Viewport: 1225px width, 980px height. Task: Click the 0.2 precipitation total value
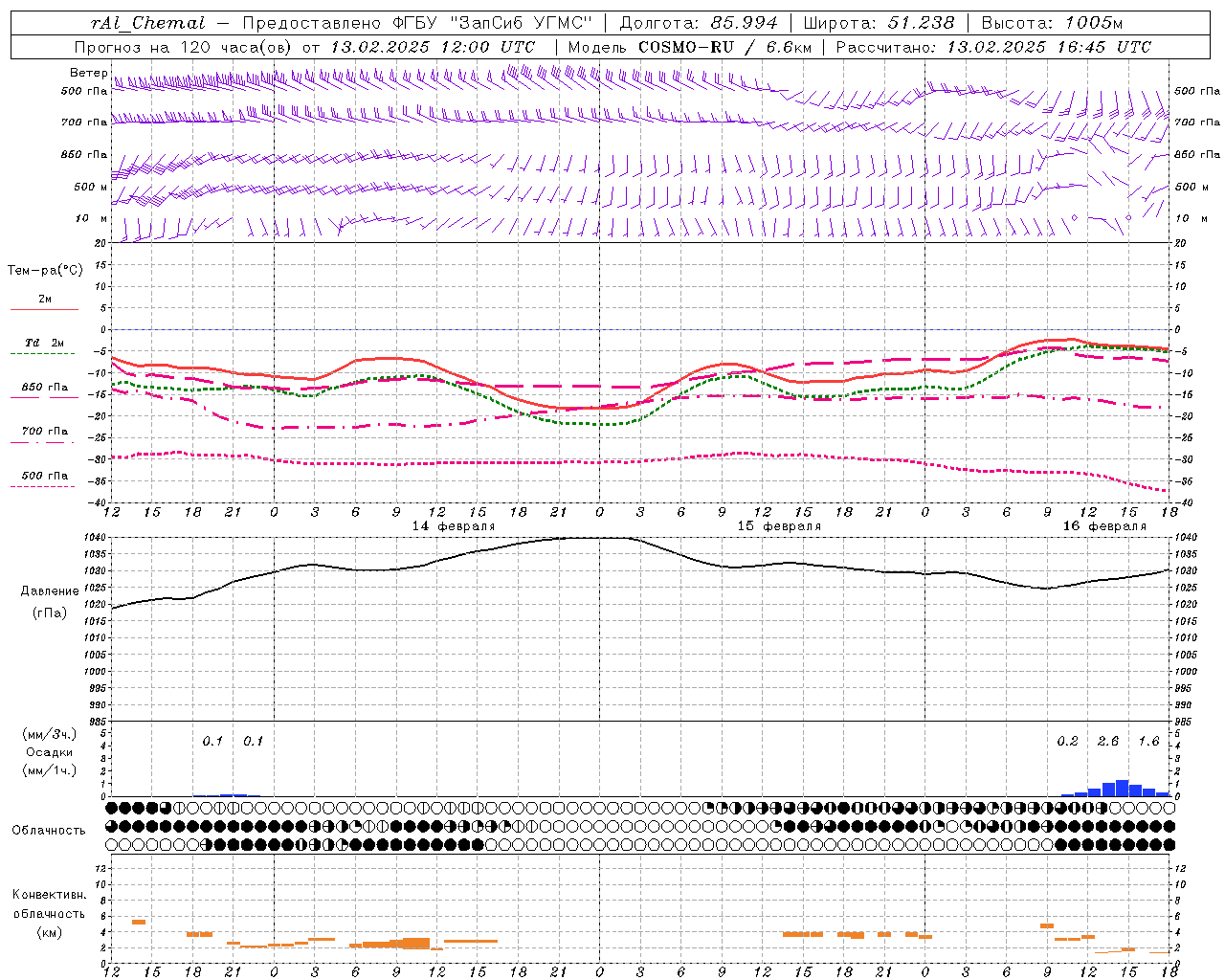pyautogui.click(x=1067, y=741)
